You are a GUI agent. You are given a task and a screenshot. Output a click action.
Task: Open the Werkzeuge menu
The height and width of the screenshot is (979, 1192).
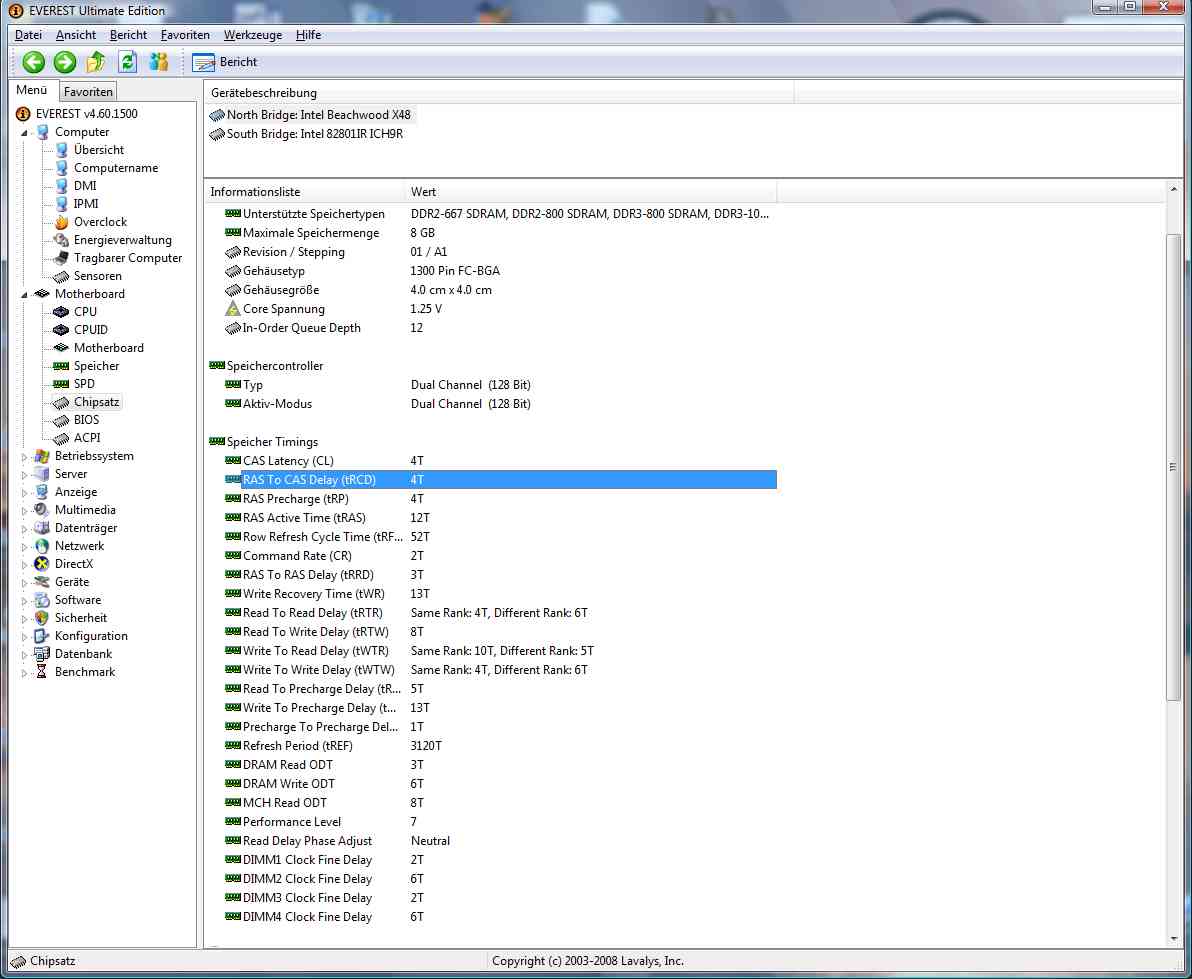coord(252,35)
